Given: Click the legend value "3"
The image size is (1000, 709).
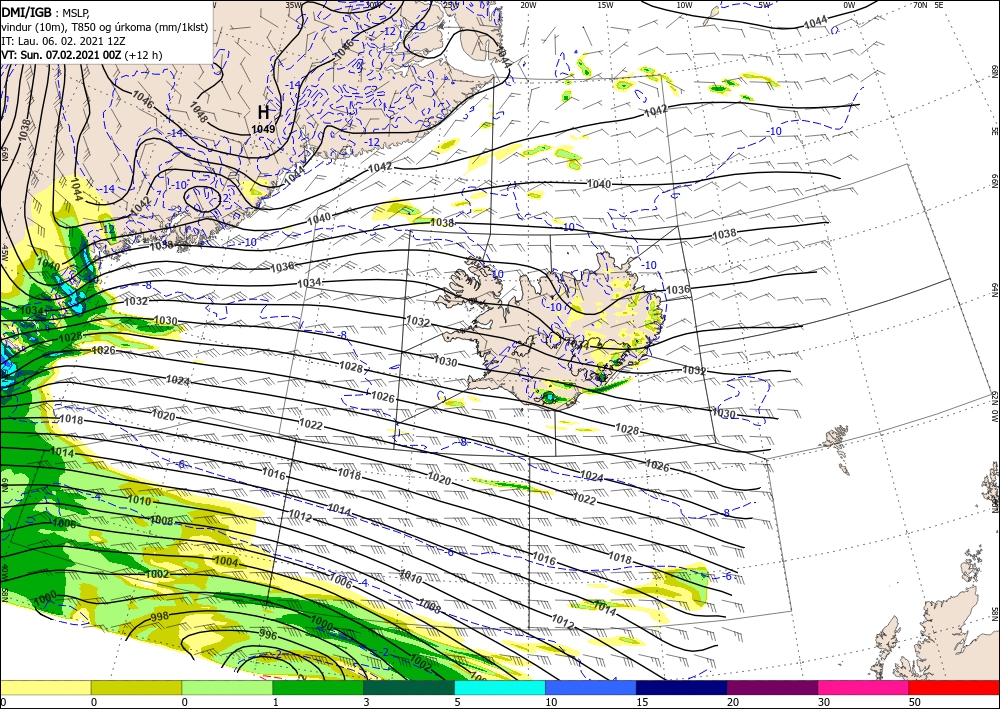Looking at the screenshot, I should [x=366, y=702].
